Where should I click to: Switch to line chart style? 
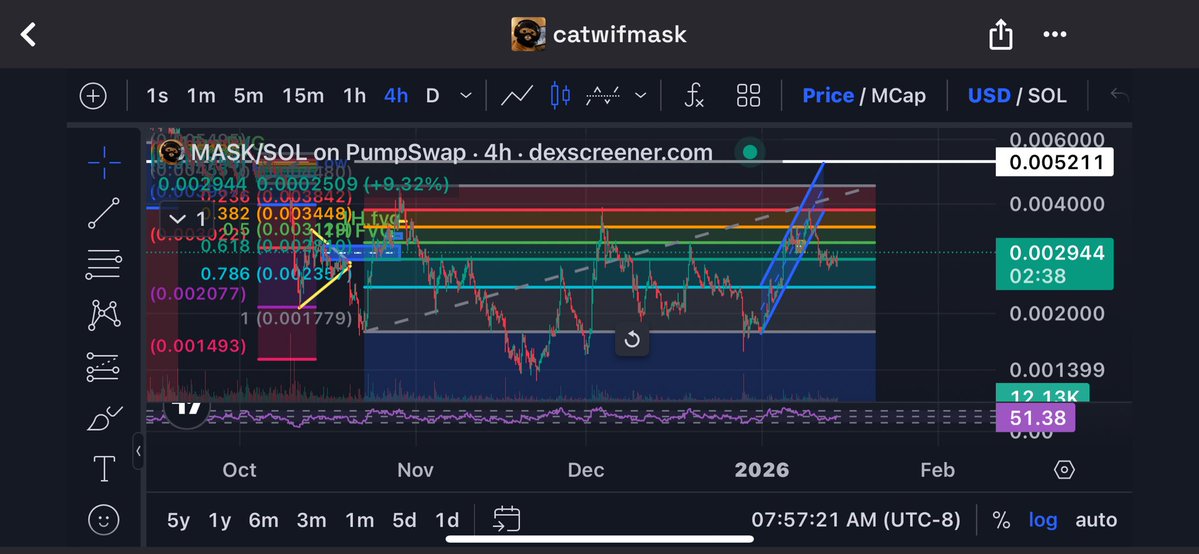coord(517,96)
